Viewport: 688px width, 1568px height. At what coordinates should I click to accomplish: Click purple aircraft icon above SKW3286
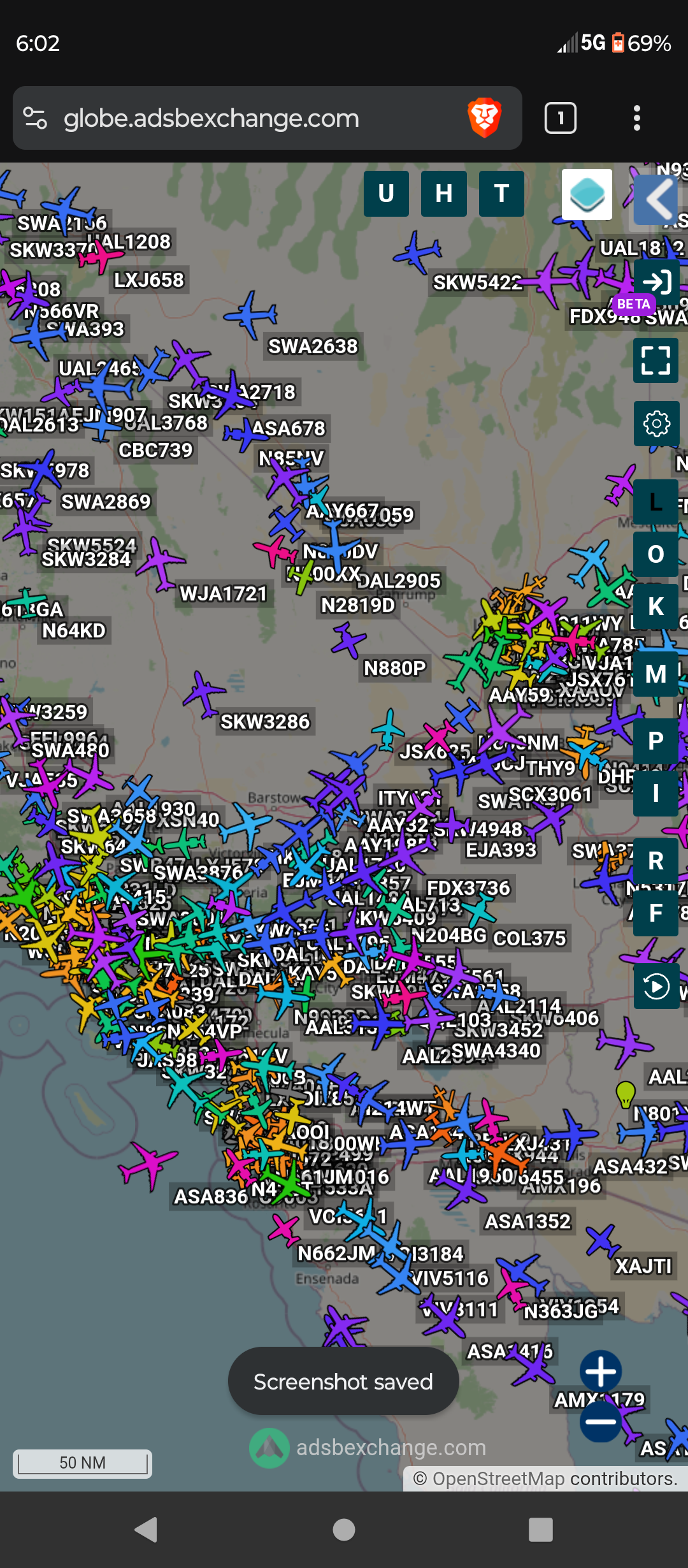[204, 693]
